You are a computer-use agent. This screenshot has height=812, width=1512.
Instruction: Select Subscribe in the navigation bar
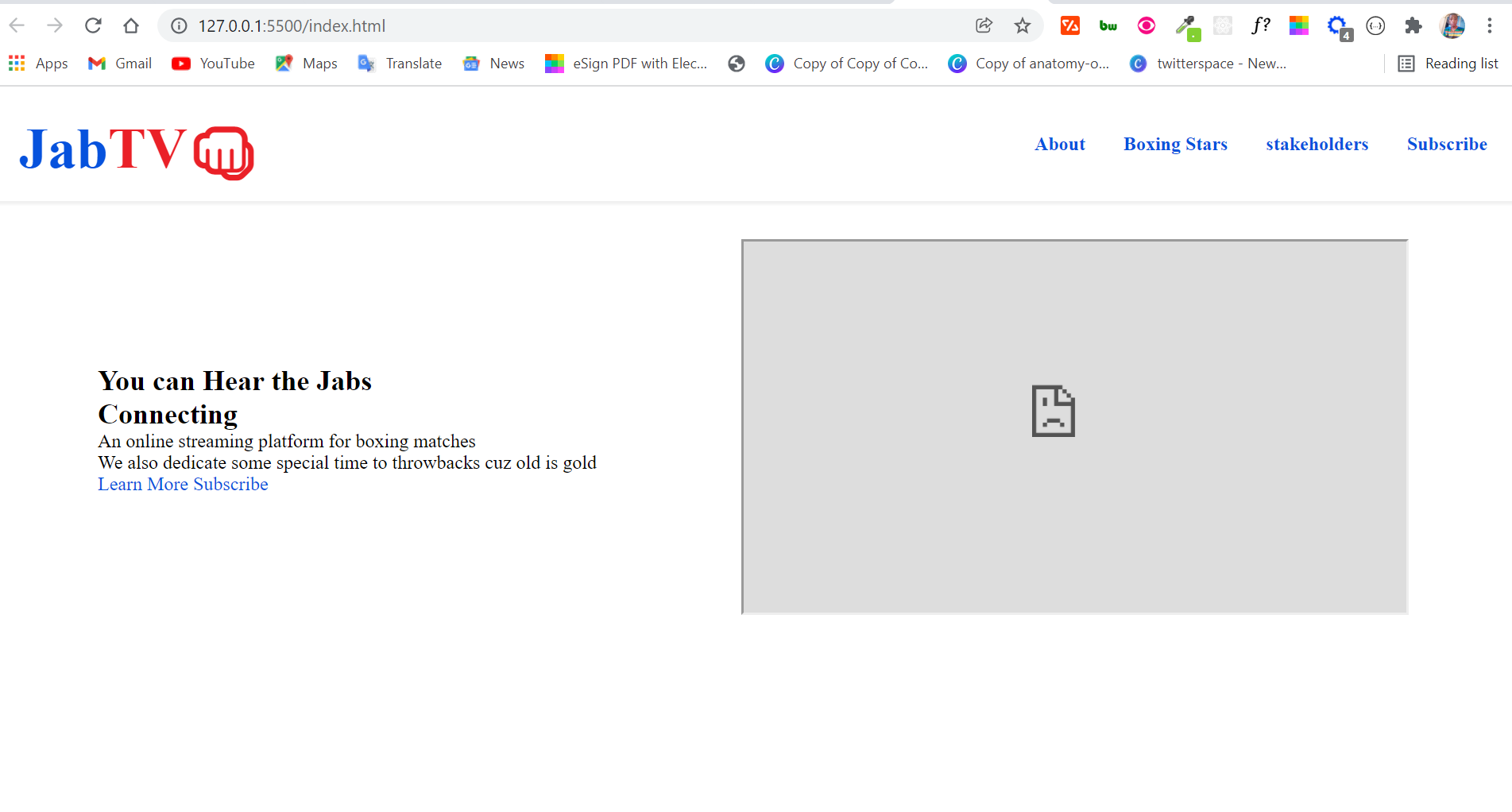point(1447,144)
